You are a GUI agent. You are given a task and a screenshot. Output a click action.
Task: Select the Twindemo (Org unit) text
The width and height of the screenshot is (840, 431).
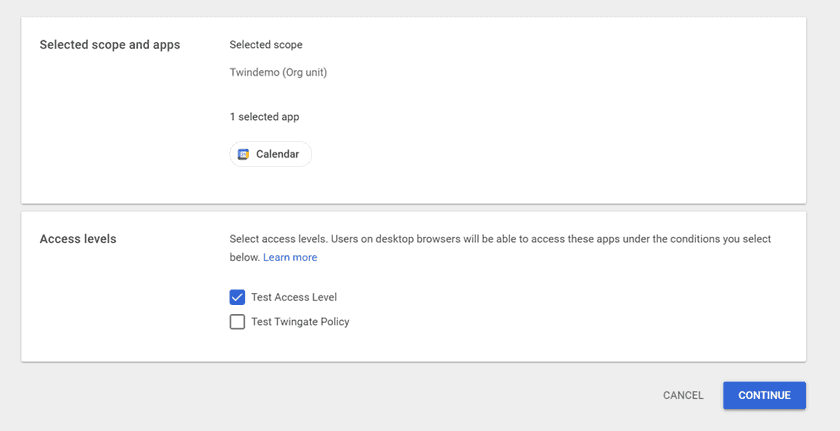pos(278,72)
